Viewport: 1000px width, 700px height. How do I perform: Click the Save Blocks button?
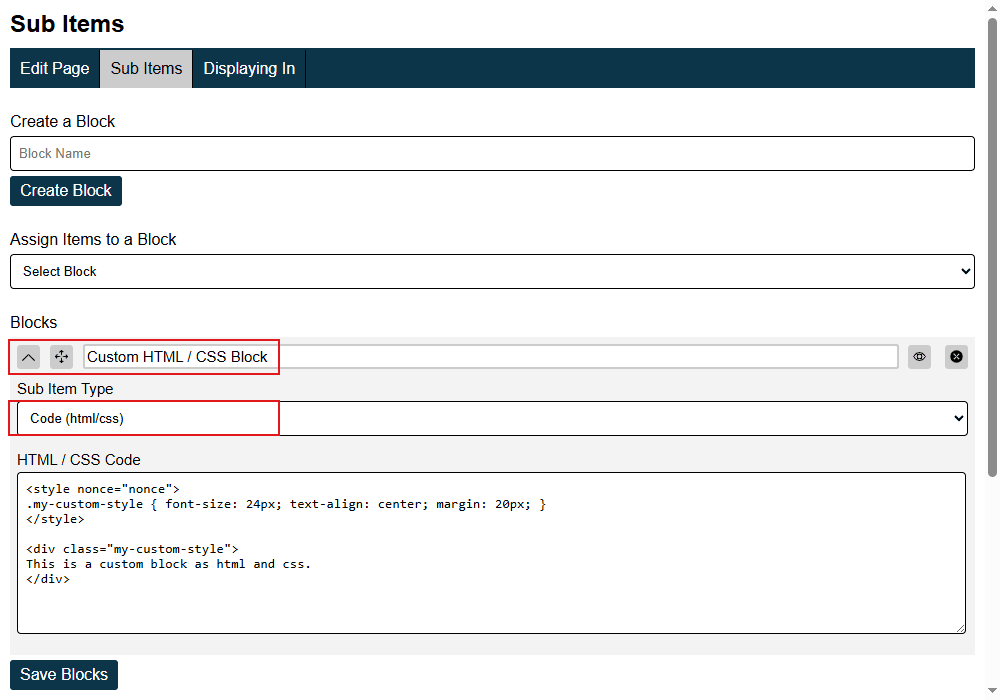tap(64, 674)
